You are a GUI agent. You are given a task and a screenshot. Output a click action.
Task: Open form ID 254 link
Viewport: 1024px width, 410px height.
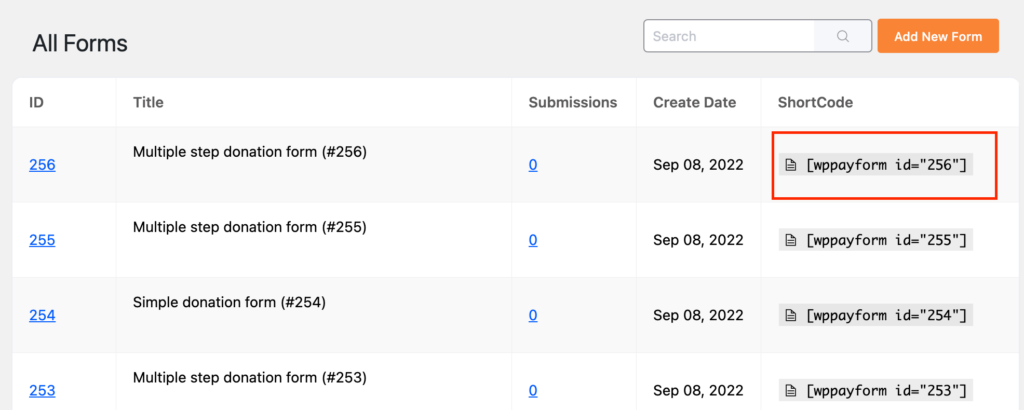tap(42, 316)
